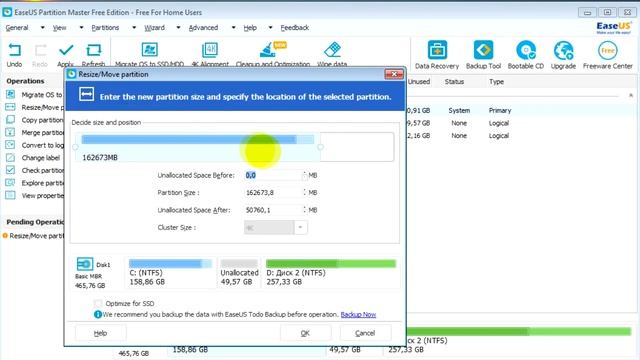The width and height of the screenshot is (640, 360).
Task: Click the Unallocated Space Before field
Action: (x=273, y=175)
